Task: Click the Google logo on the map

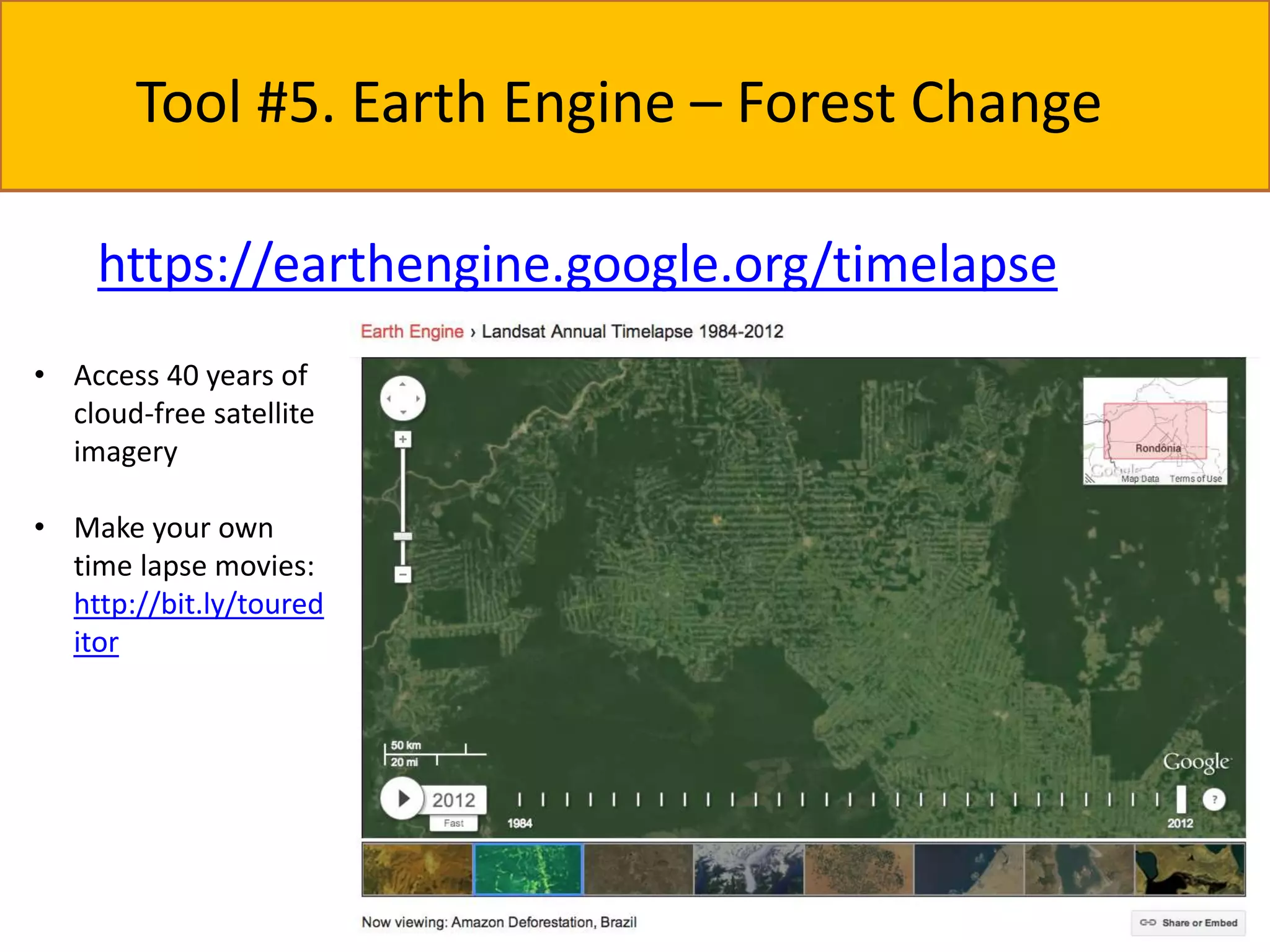Action: (1196, 762)
